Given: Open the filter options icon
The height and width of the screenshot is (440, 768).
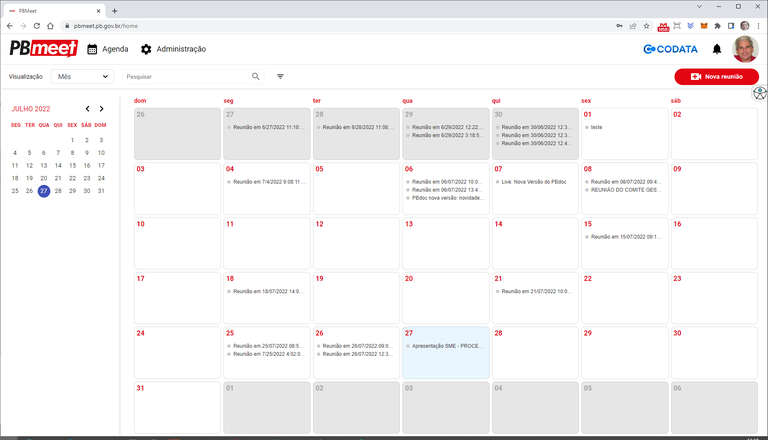Looking at the screenshot, I should [280, 76].
